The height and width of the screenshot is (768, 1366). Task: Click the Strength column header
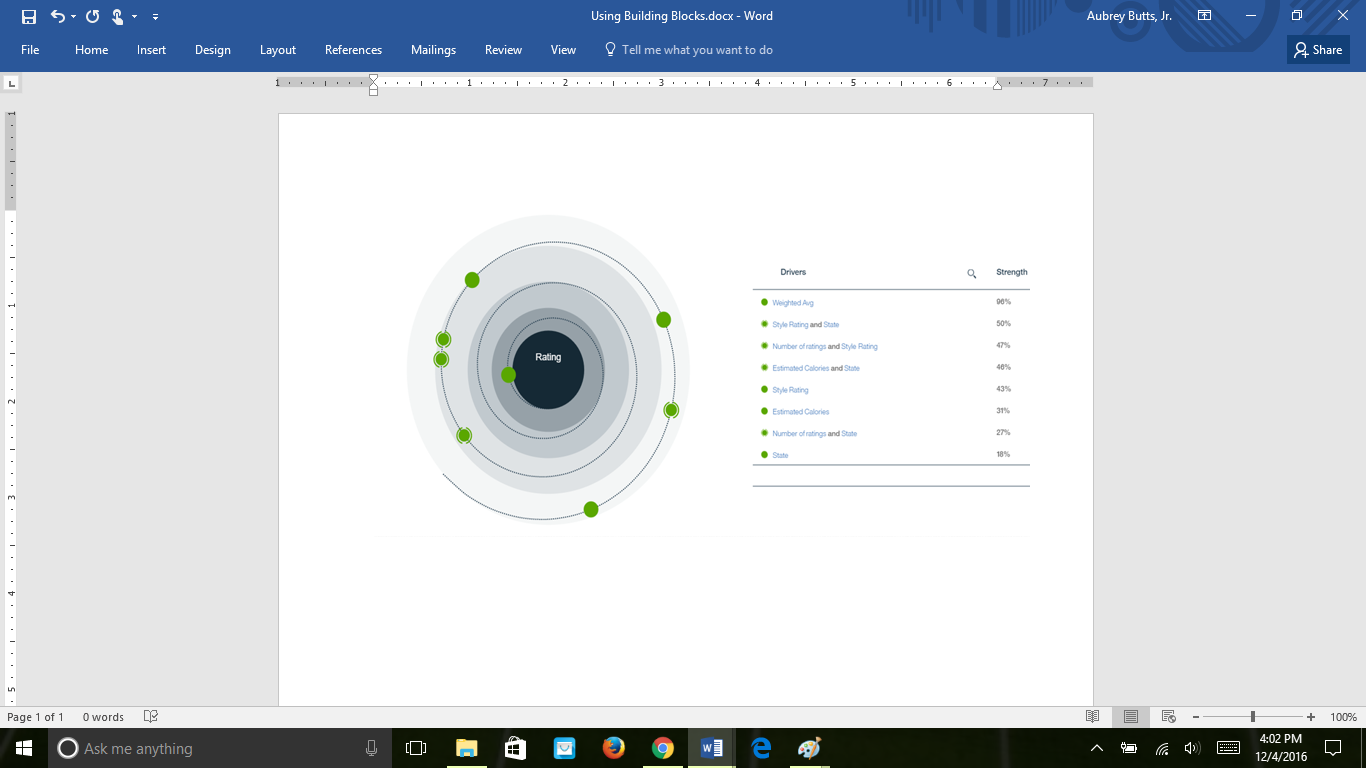pos(1011,272)
